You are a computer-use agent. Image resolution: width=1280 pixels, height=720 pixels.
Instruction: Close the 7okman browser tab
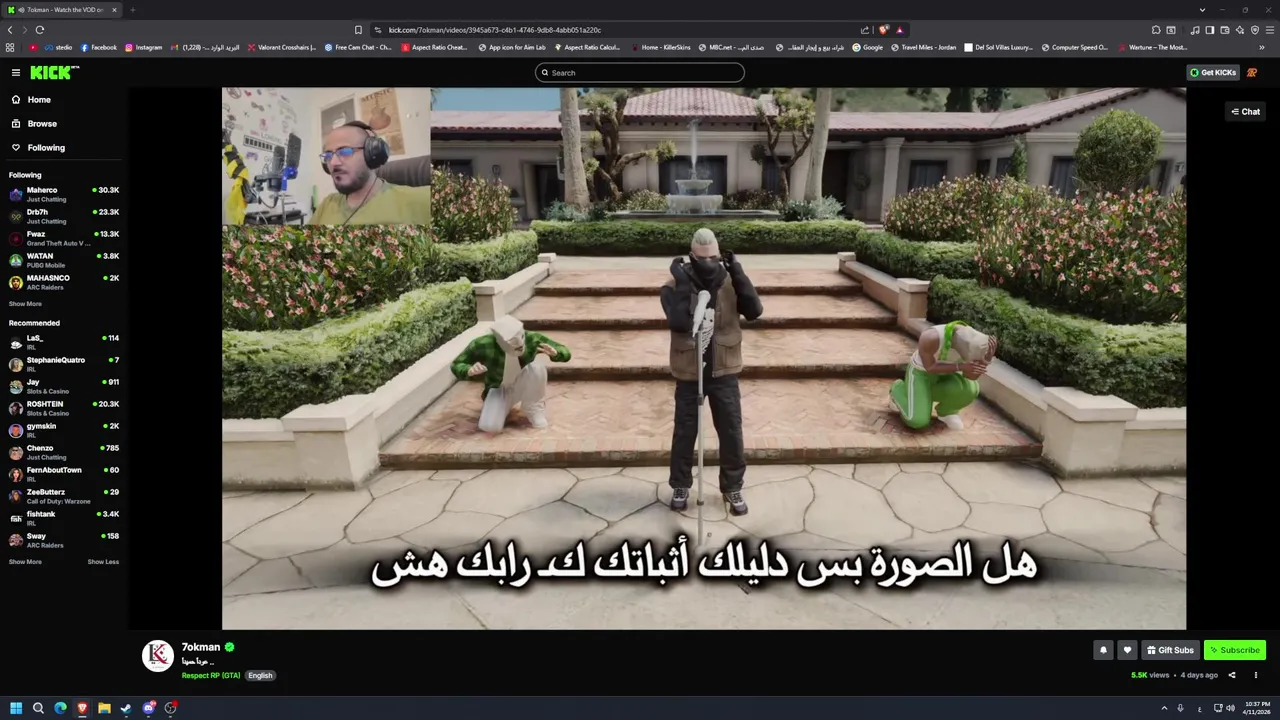[x=114, y=10]
